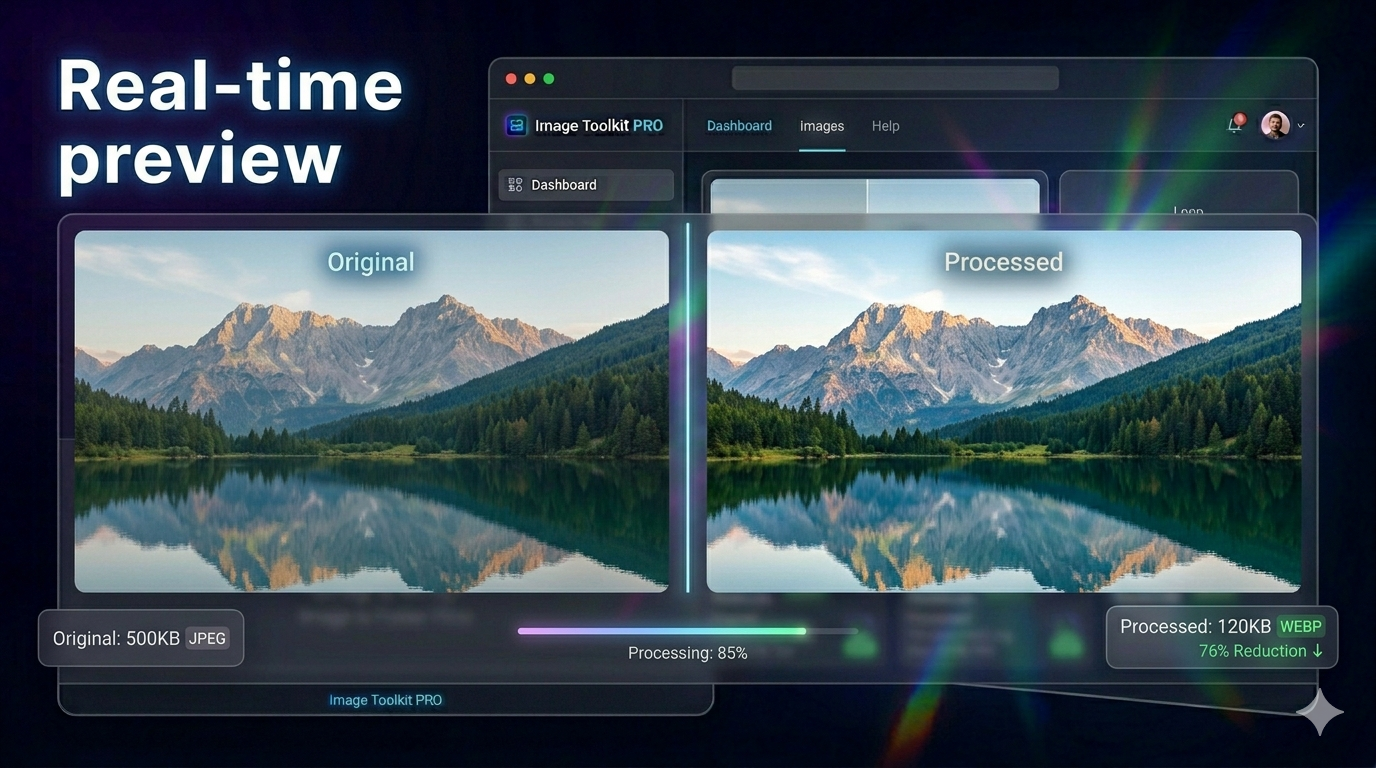The width and height of the screenshot is (1376, 768).
Task: Click the red close window button
Action: pyautogui.click(x=511, y=79)
